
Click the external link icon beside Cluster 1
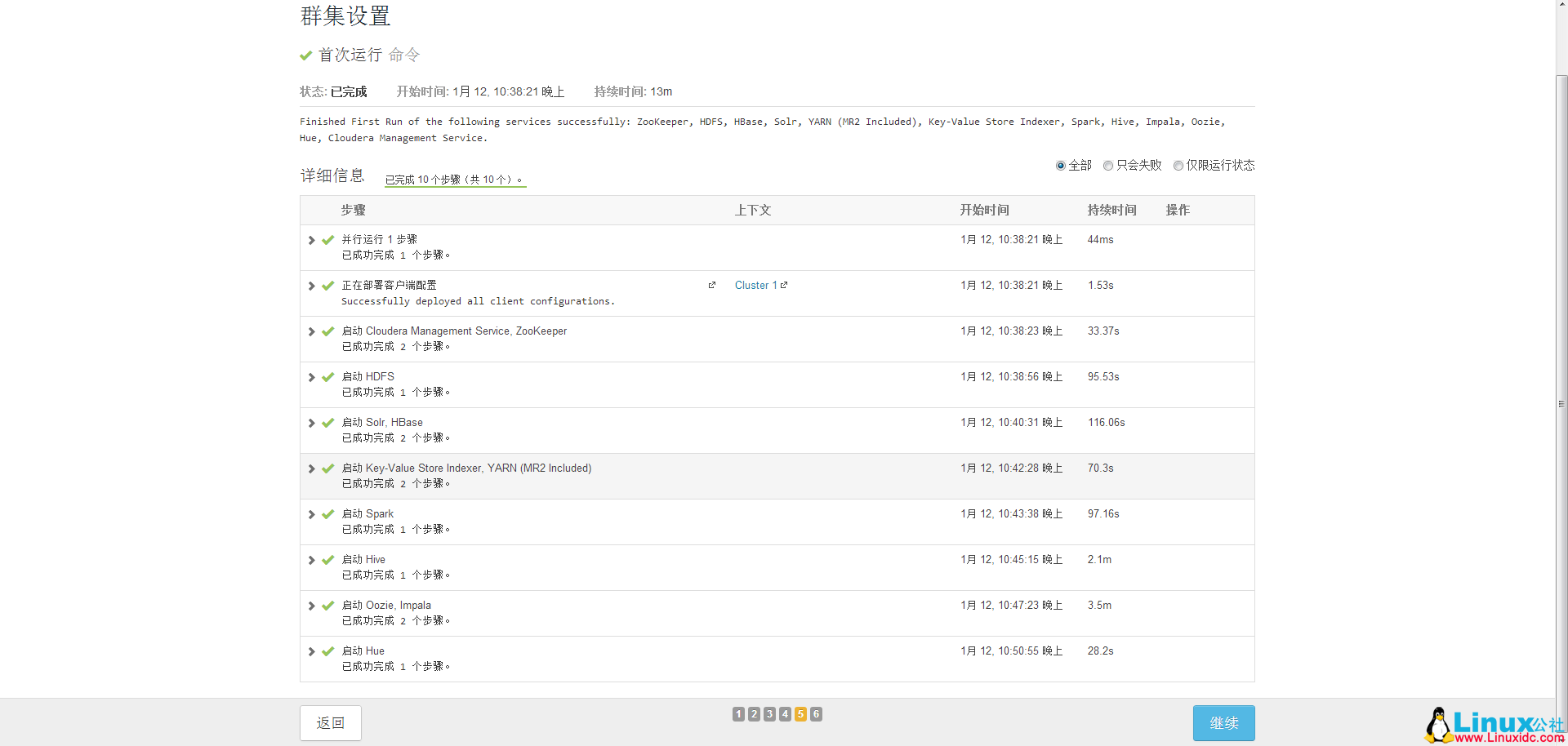pyautogui.click(x=784, y=285)
